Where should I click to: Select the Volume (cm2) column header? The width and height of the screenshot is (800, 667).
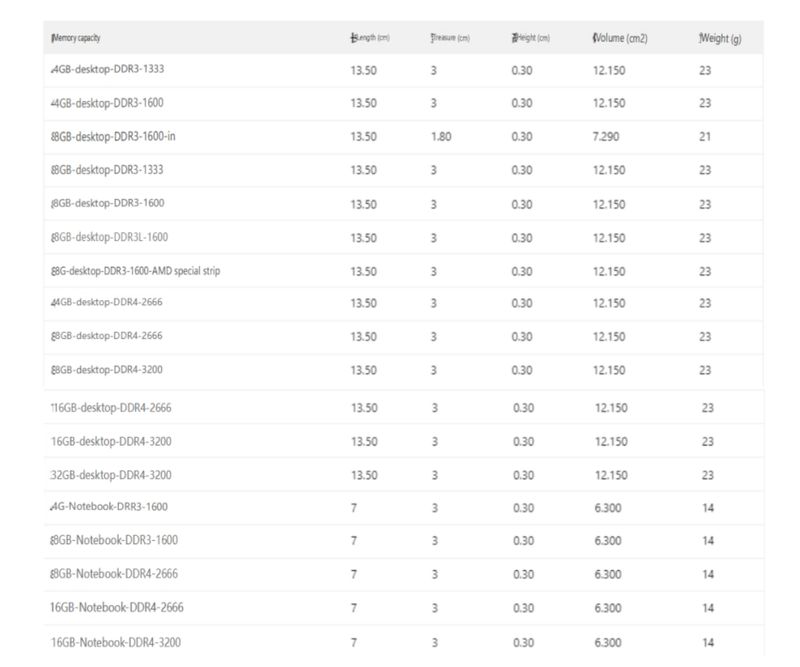pyautogui.click(x=620, y=39)
